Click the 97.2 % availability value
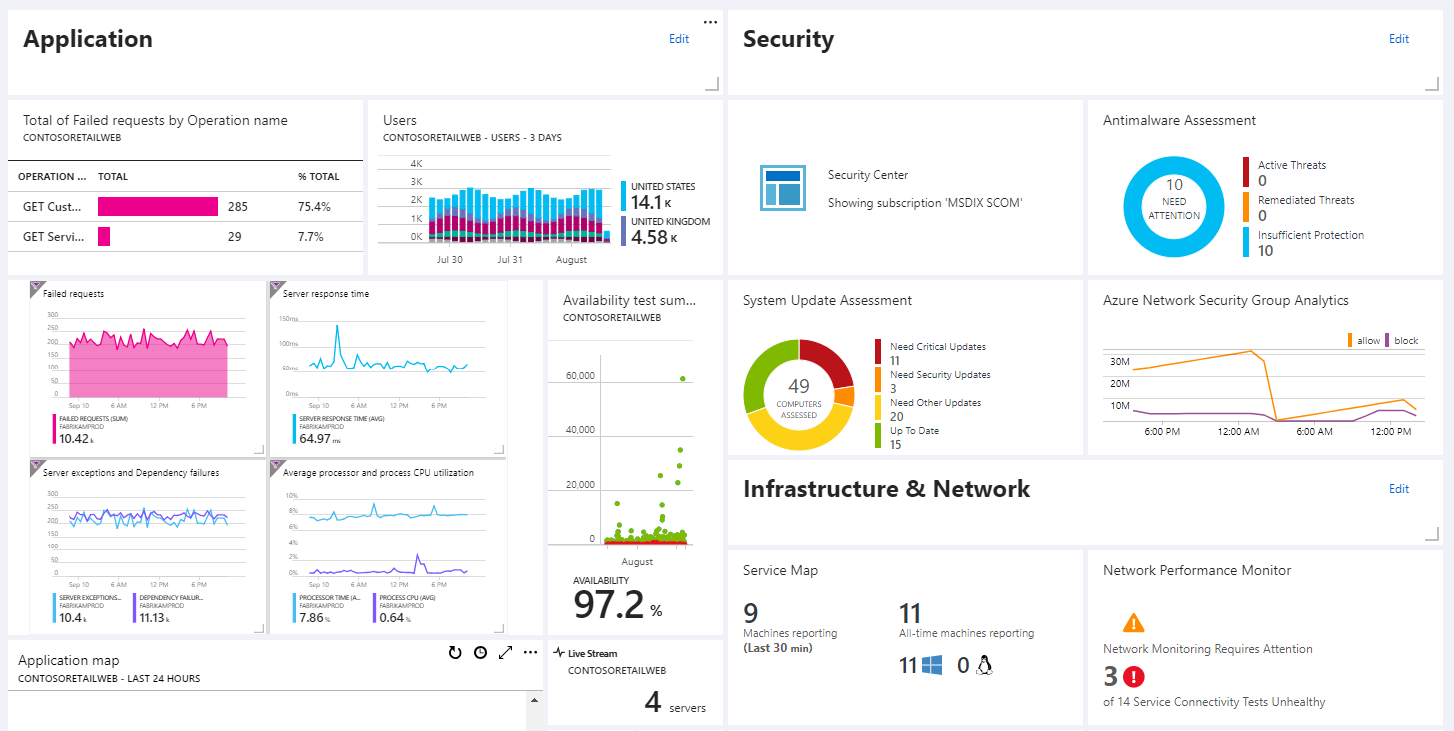The image size is (1454, 731). 618,605
